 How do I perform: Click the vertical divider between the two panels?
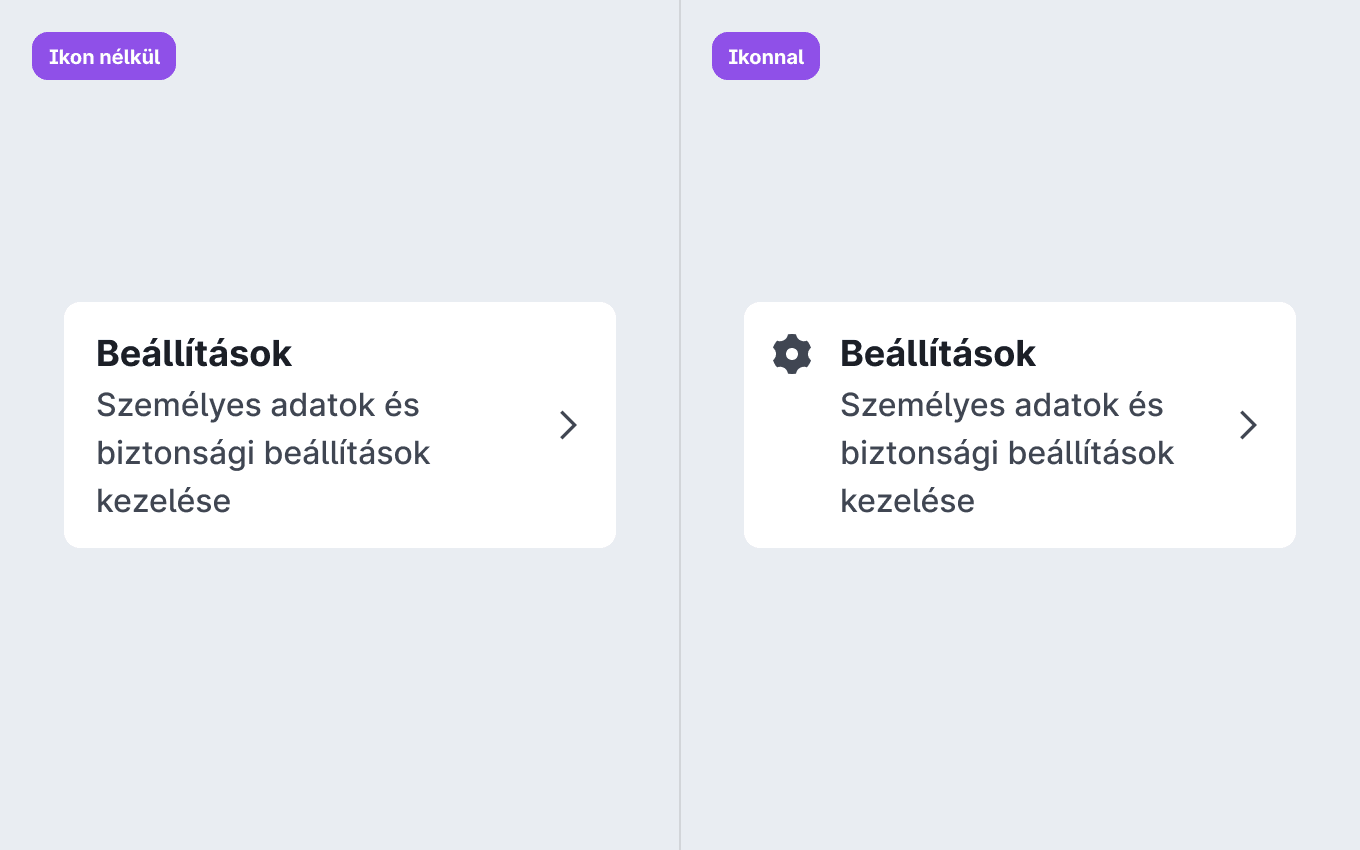click(680, 425)
